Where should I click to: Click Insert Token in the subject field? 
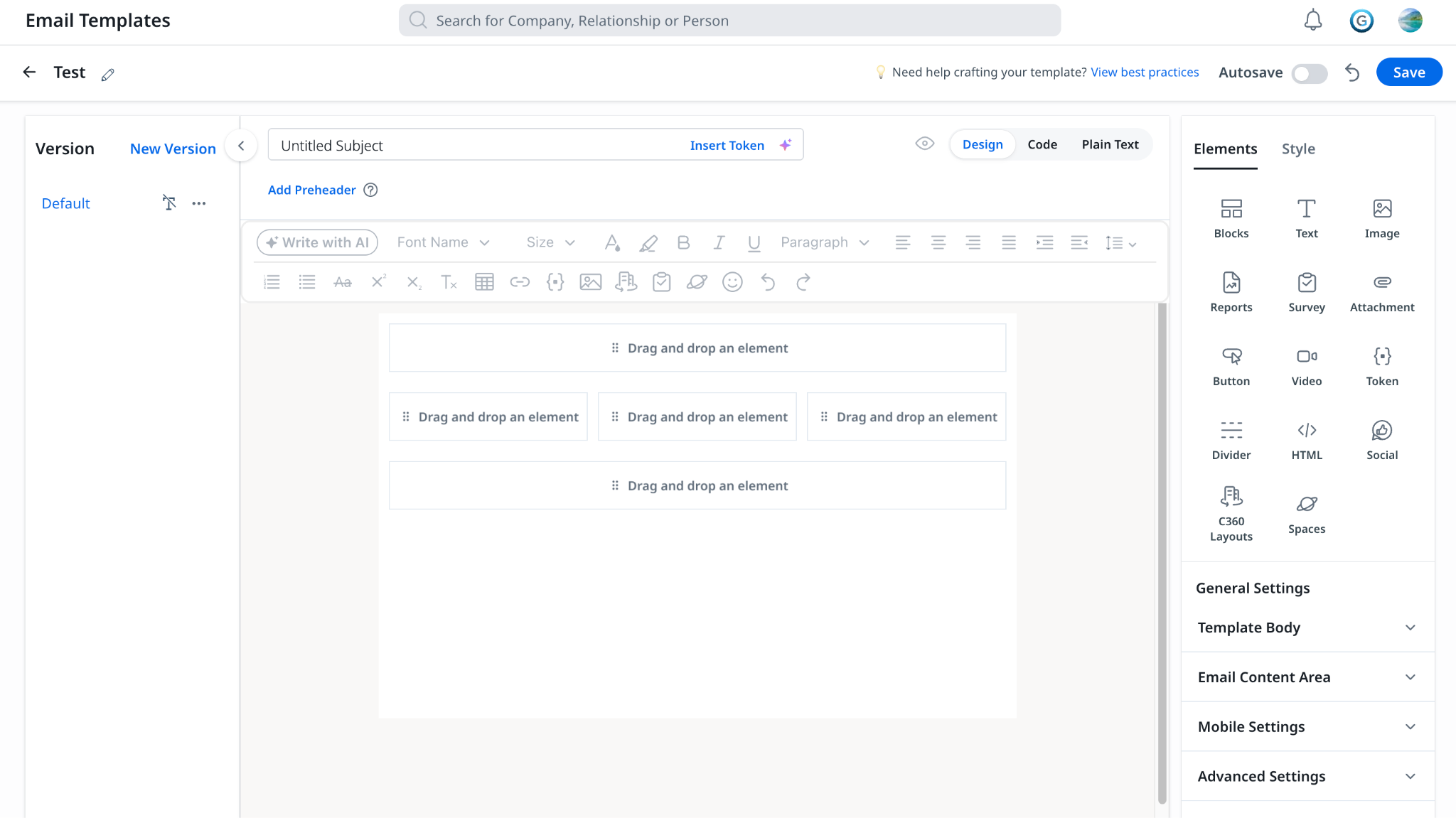click(727, 145)
